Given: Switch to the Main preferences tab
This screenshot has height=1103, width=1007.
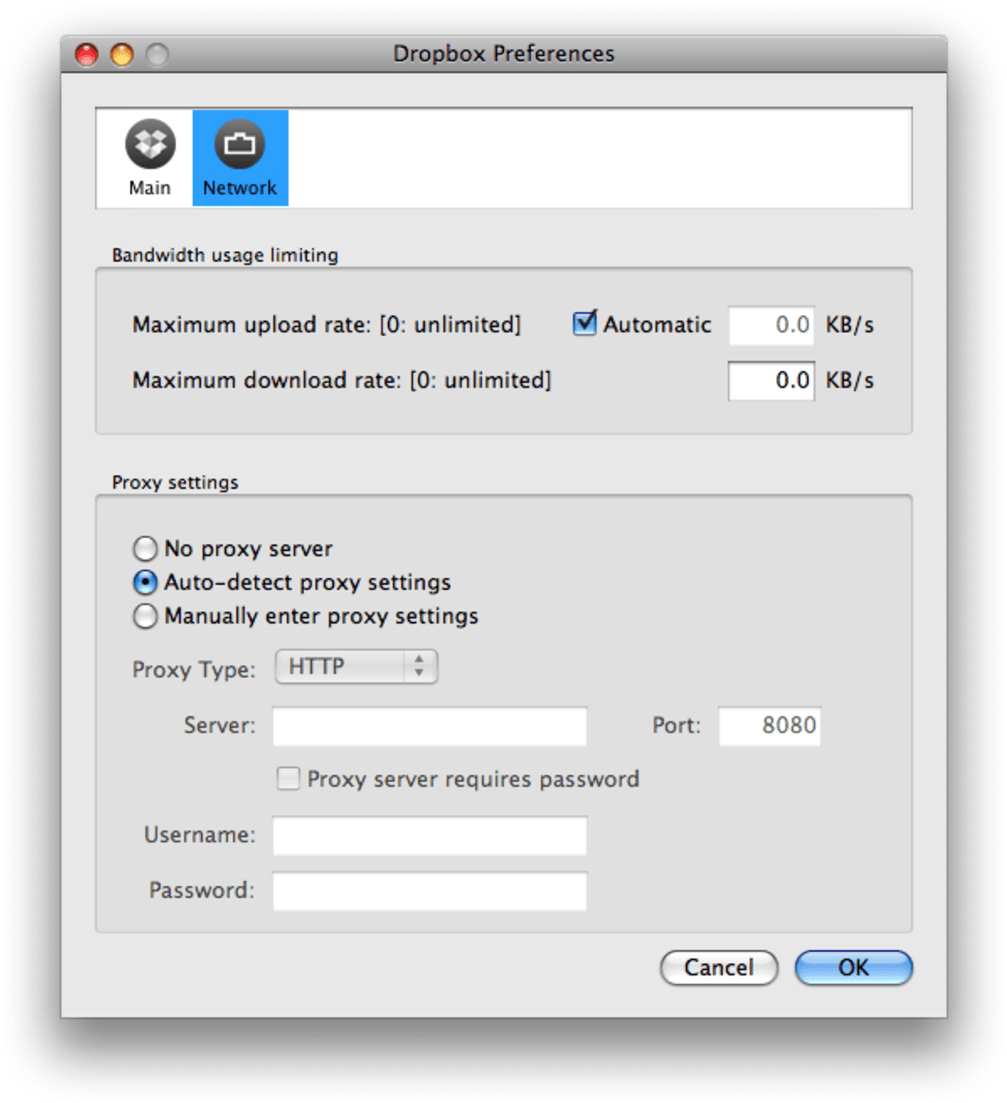Looking at the screenshot, I should tap(148, 155).
